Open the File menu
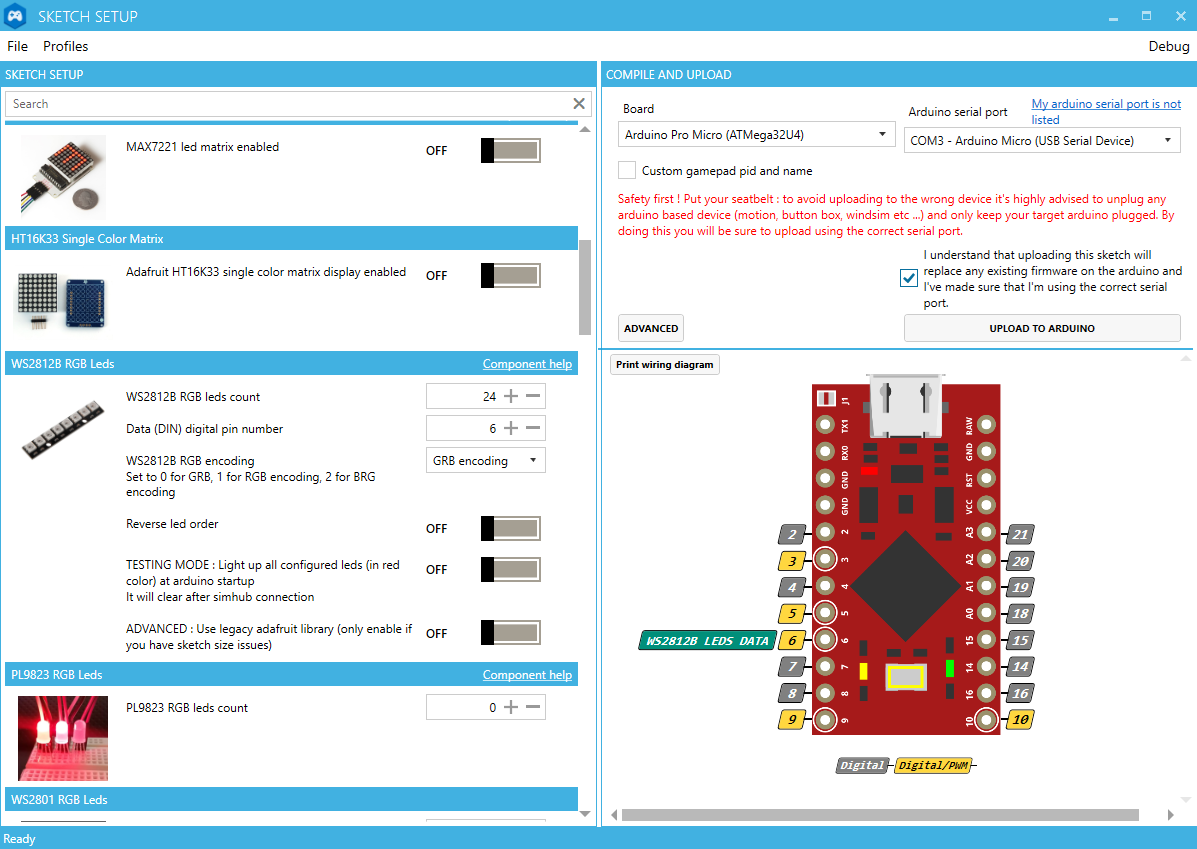The height and width of the screenshot is (849, 1197). (18, 46)
